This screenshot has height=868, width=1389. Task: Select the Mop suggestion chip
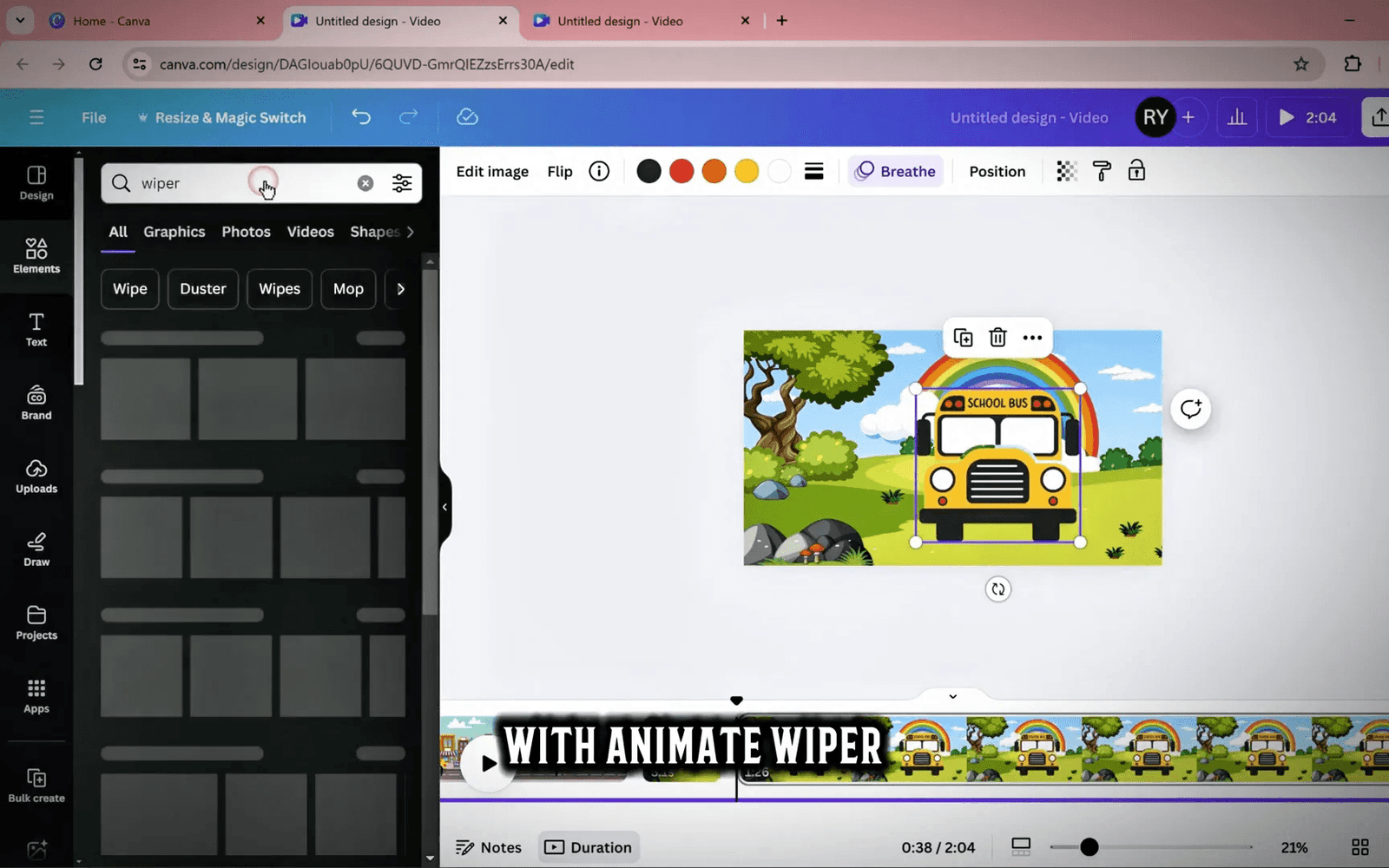pos(348,289)
